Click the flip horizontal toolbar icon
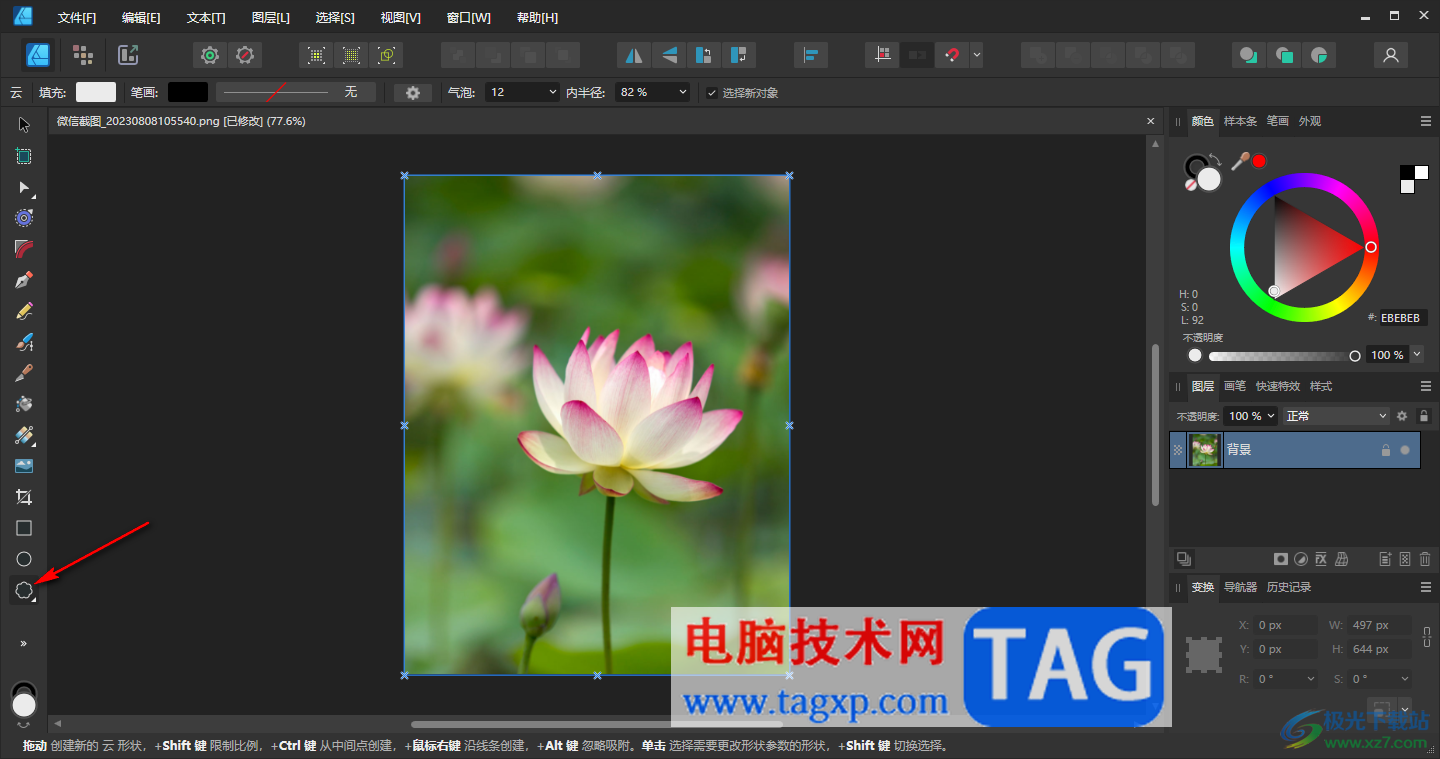 (632, 55)
